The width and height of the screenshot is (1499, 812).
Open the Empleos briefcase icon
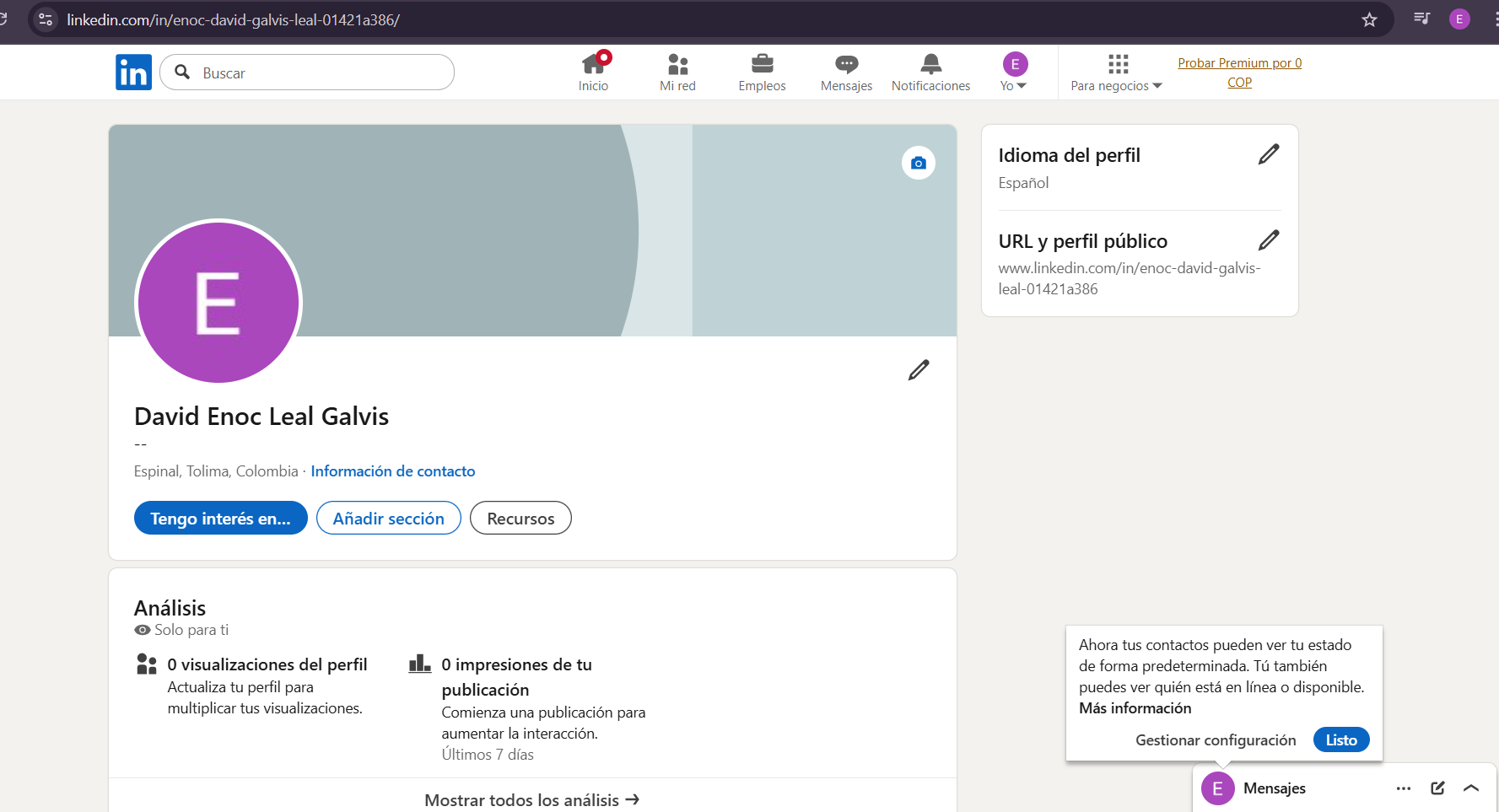(x=762, y=73)
